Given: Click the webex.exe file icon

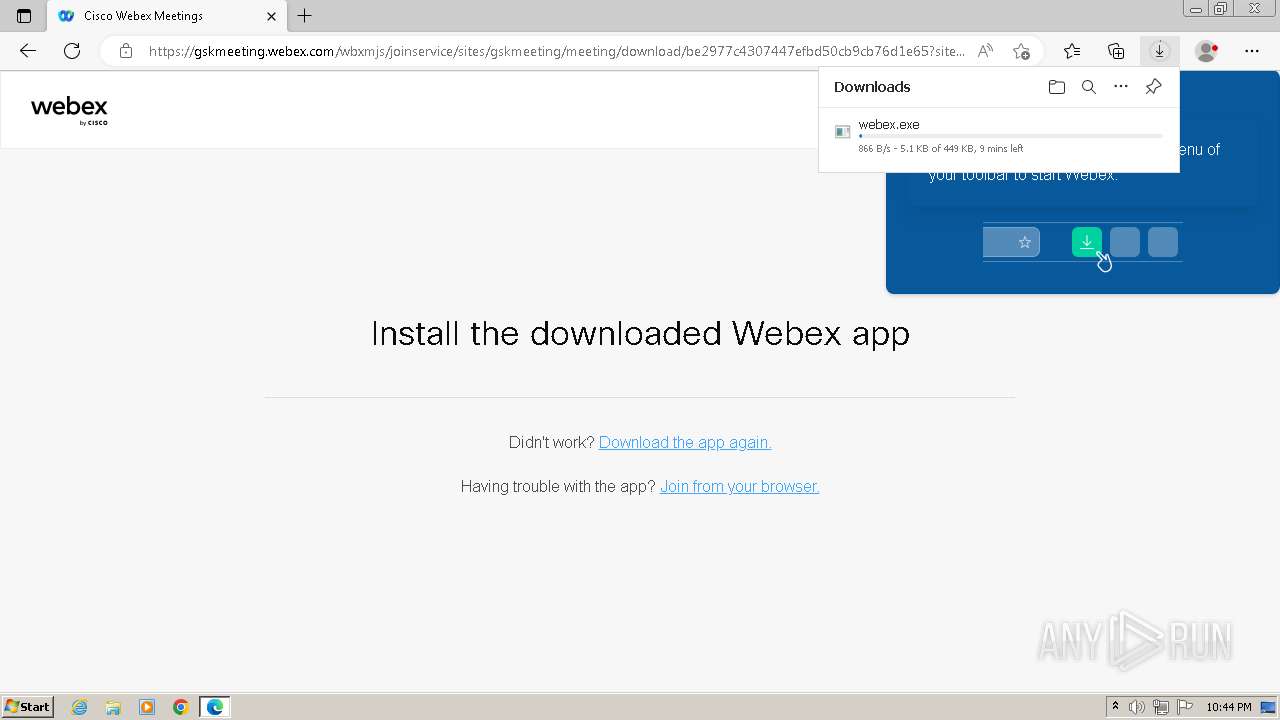Looking at the screenshot, I should click(843, 132).
